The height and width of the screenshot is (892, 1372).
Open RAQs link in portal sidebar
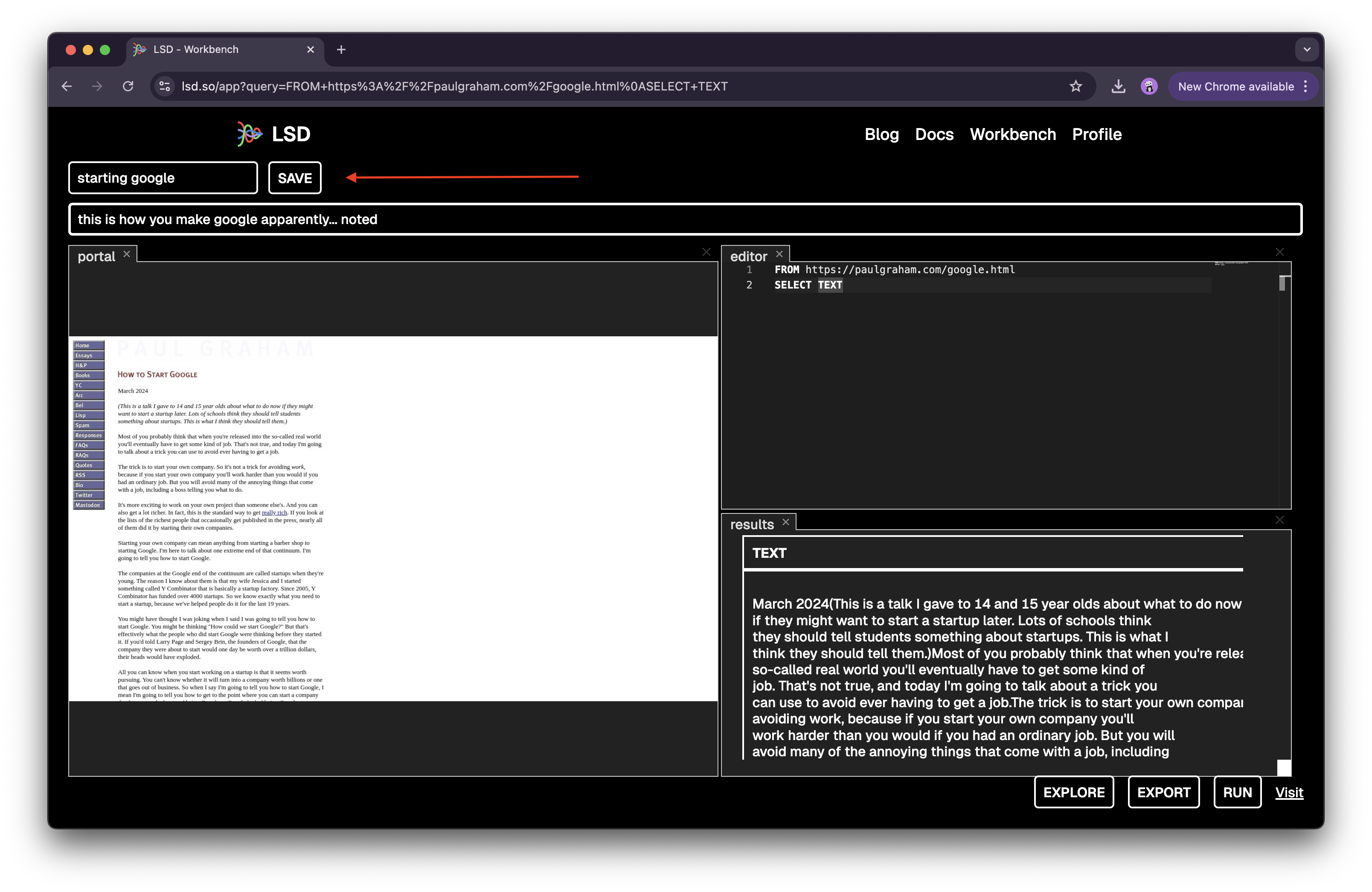tap(89, 455)
